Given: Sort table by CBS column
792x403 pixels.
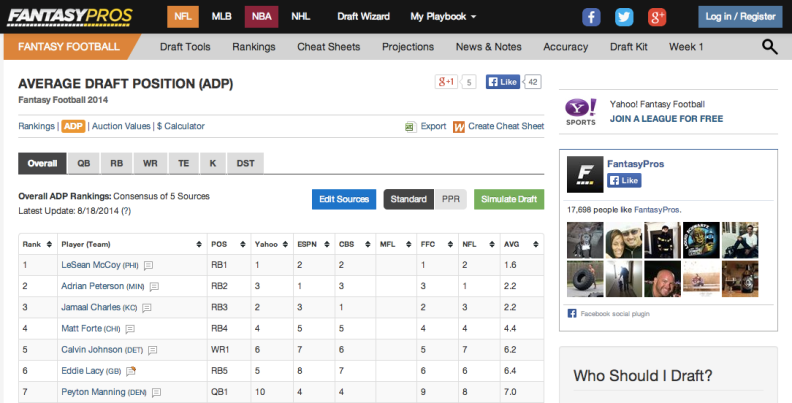Looking at the screenshot, I should [355, 244].
